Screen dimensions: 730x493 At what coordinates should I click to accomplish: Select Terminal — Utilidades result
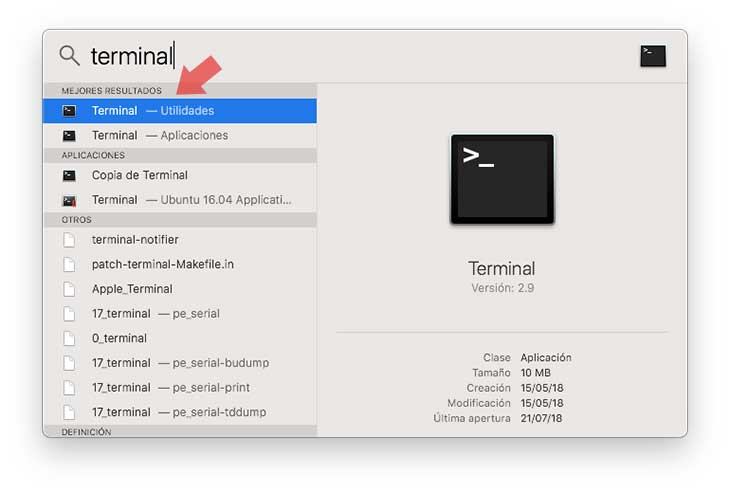(x=180, y=111)
